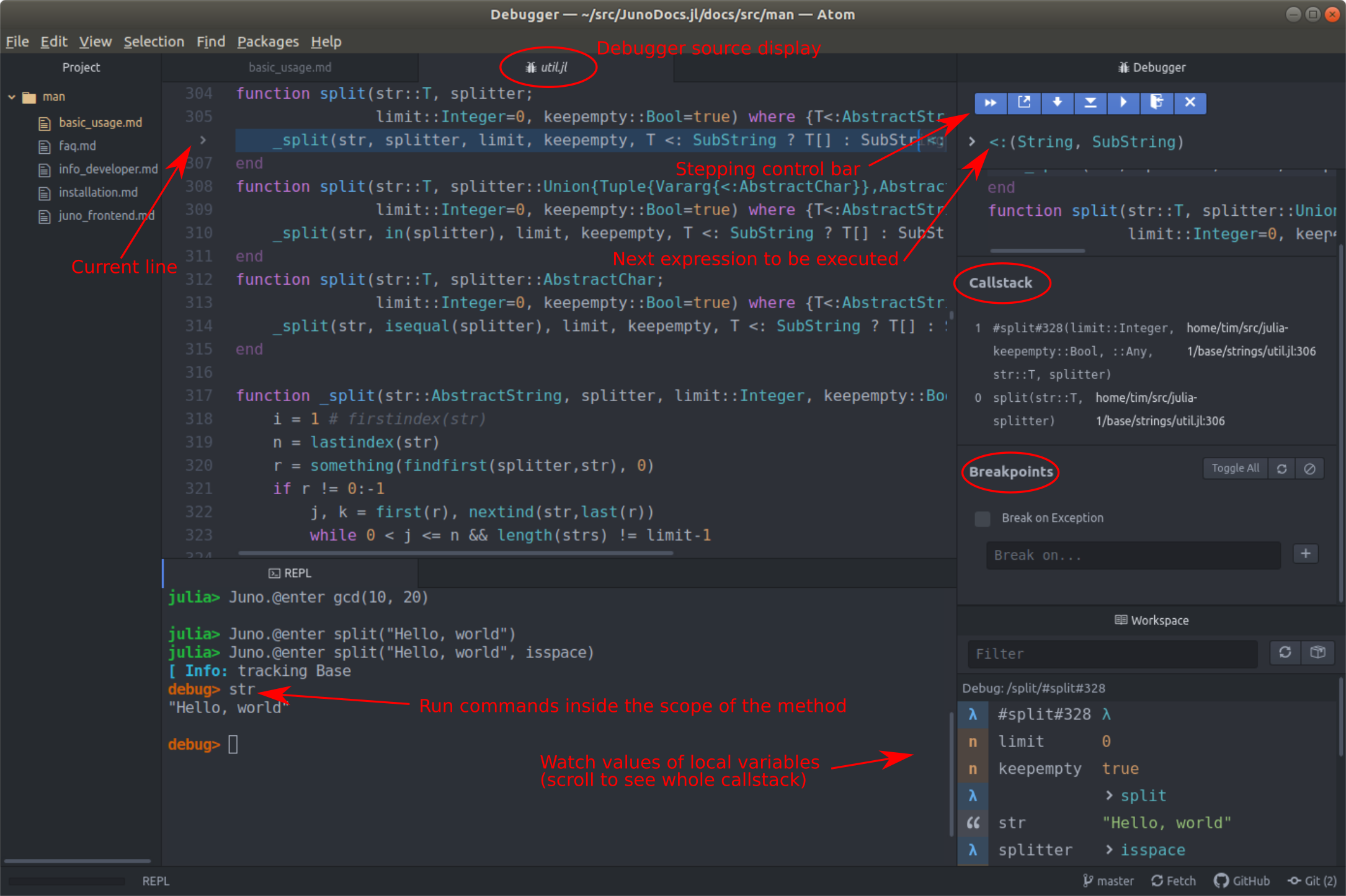The image size is (1346, 896).
Task: Refresh breakpoints with the circular arrows icon
Action: click(1281, 469)
